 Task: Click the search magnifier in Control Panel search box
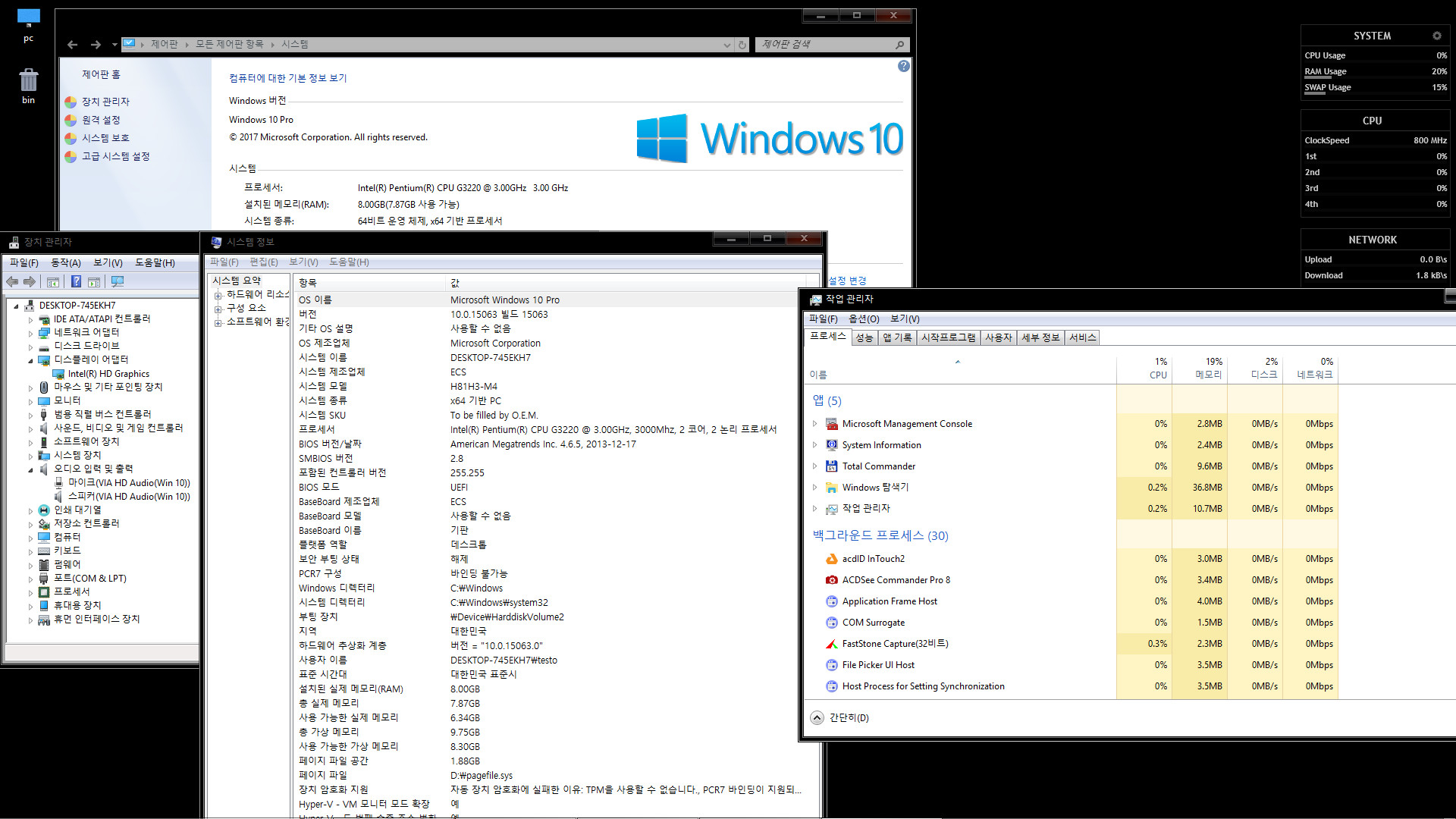tap(899, 45)
